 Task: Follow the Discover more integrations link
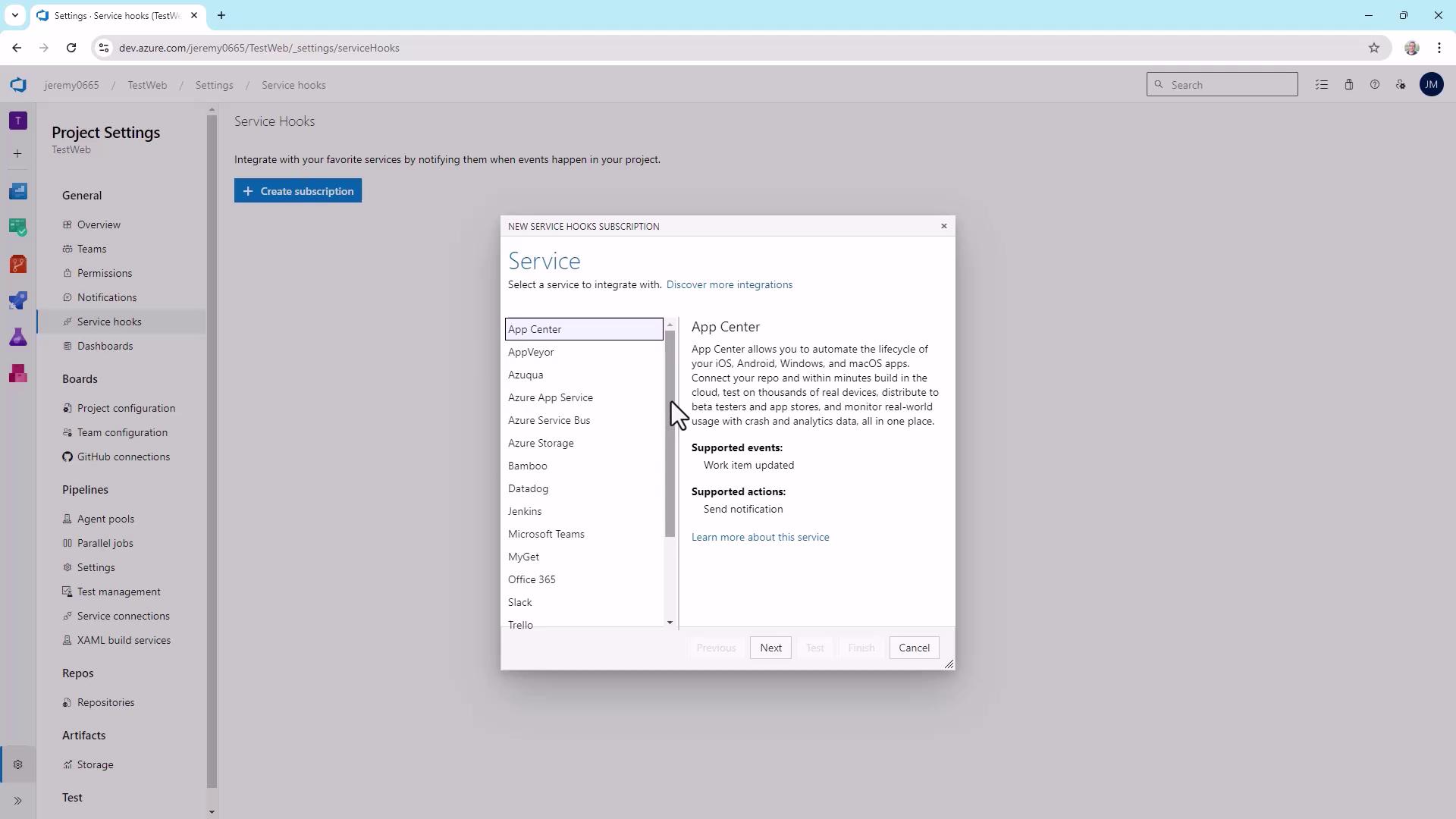click(x=729, y=284)
